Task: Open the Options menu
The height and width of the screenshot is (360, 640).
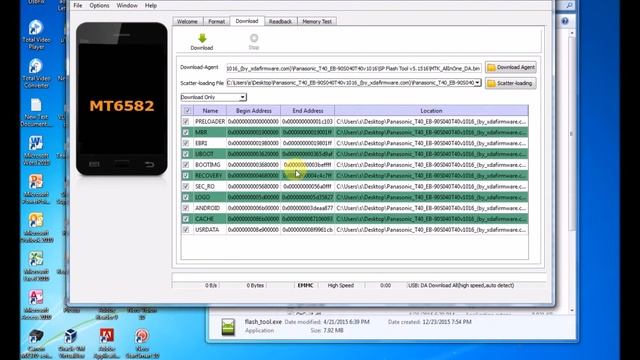Action: pyautogui.click(x=99, y=5)
